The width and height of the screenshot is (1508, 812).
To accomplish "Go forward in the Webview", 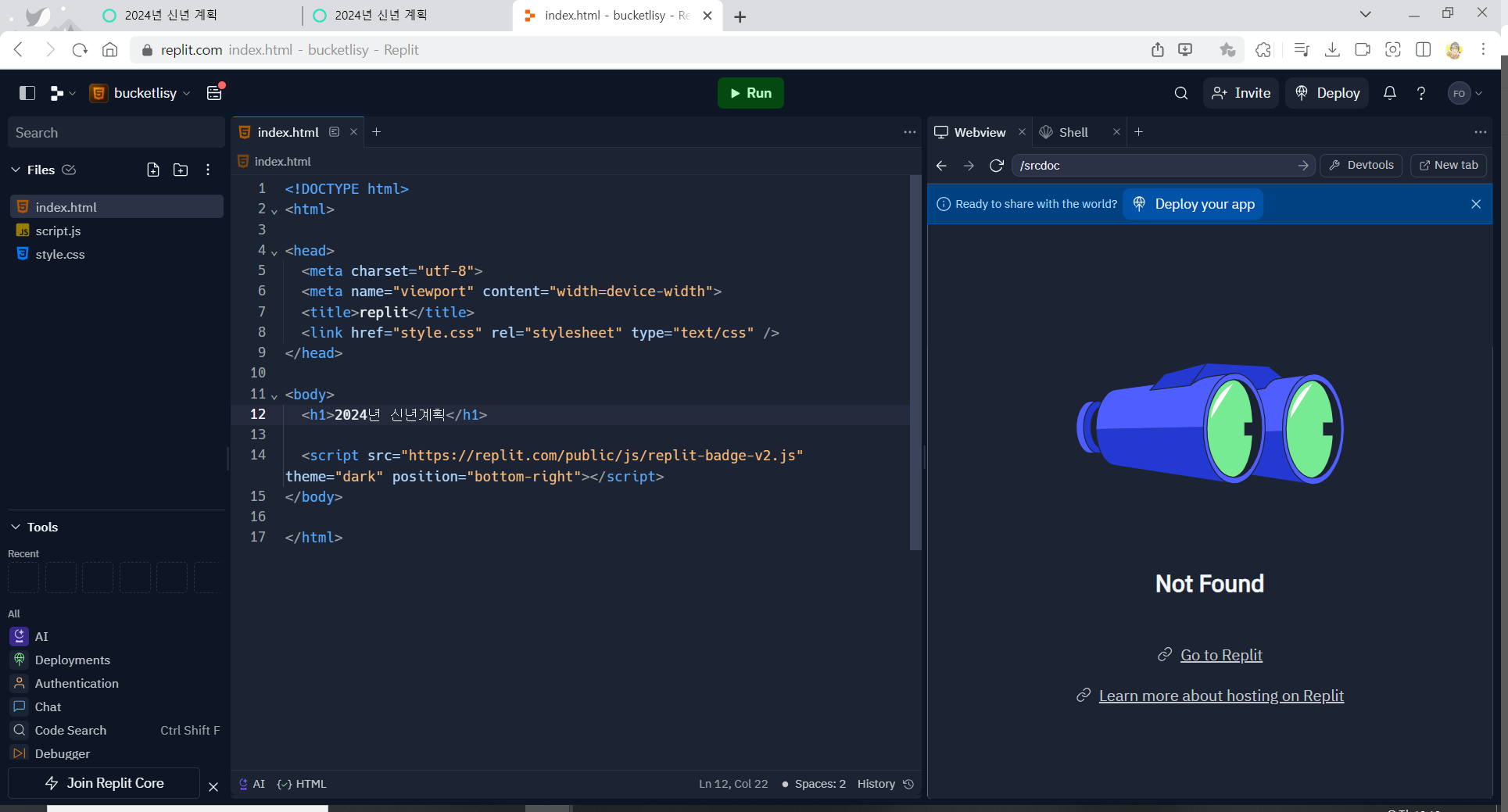I will pos(969,166).
